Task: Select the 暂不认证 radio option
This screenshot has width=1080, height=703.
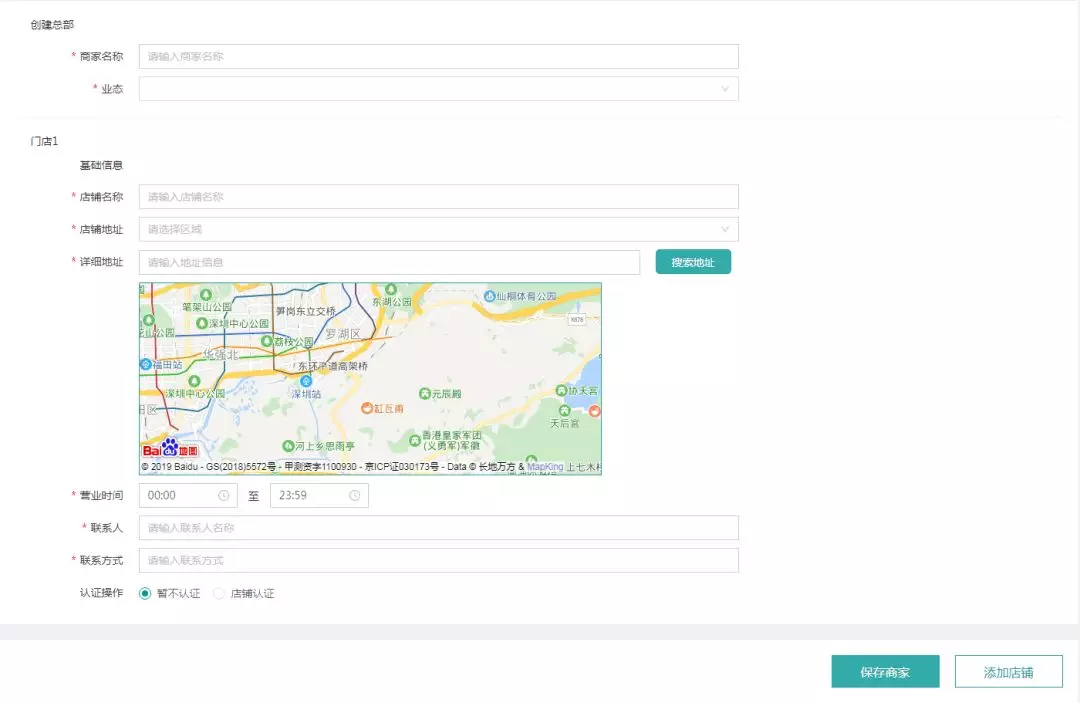Action: (146, 593)
